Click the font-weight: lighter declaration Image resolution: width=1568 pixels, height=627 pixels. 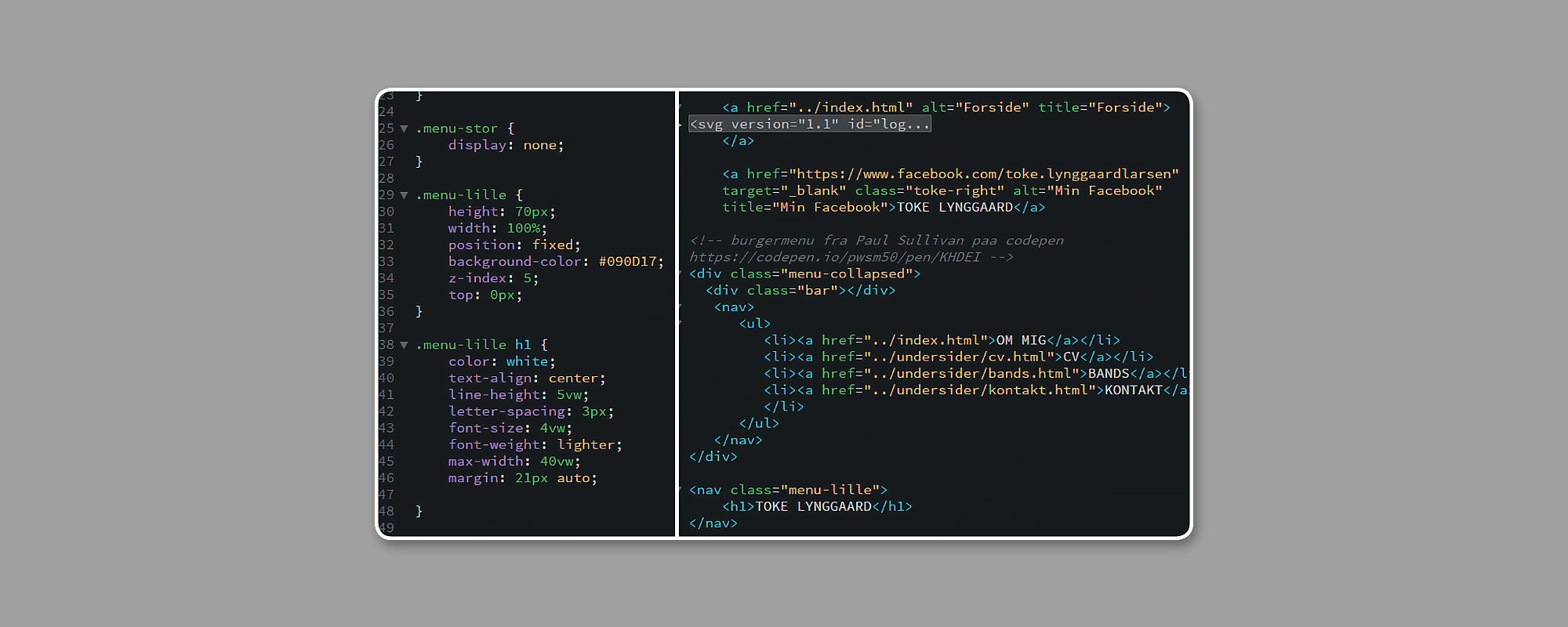coord(535,445)
